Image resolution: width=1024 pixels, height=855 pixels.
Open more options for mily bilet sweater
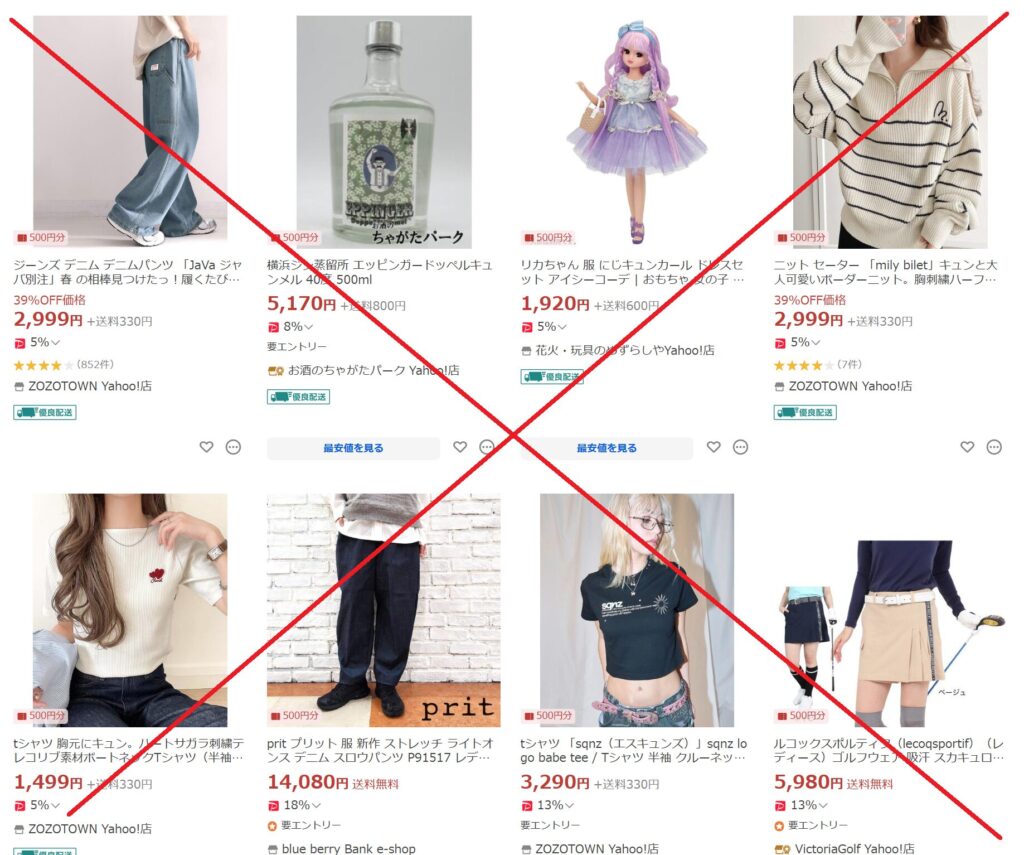pyautogui.click(x=994, y=447)
